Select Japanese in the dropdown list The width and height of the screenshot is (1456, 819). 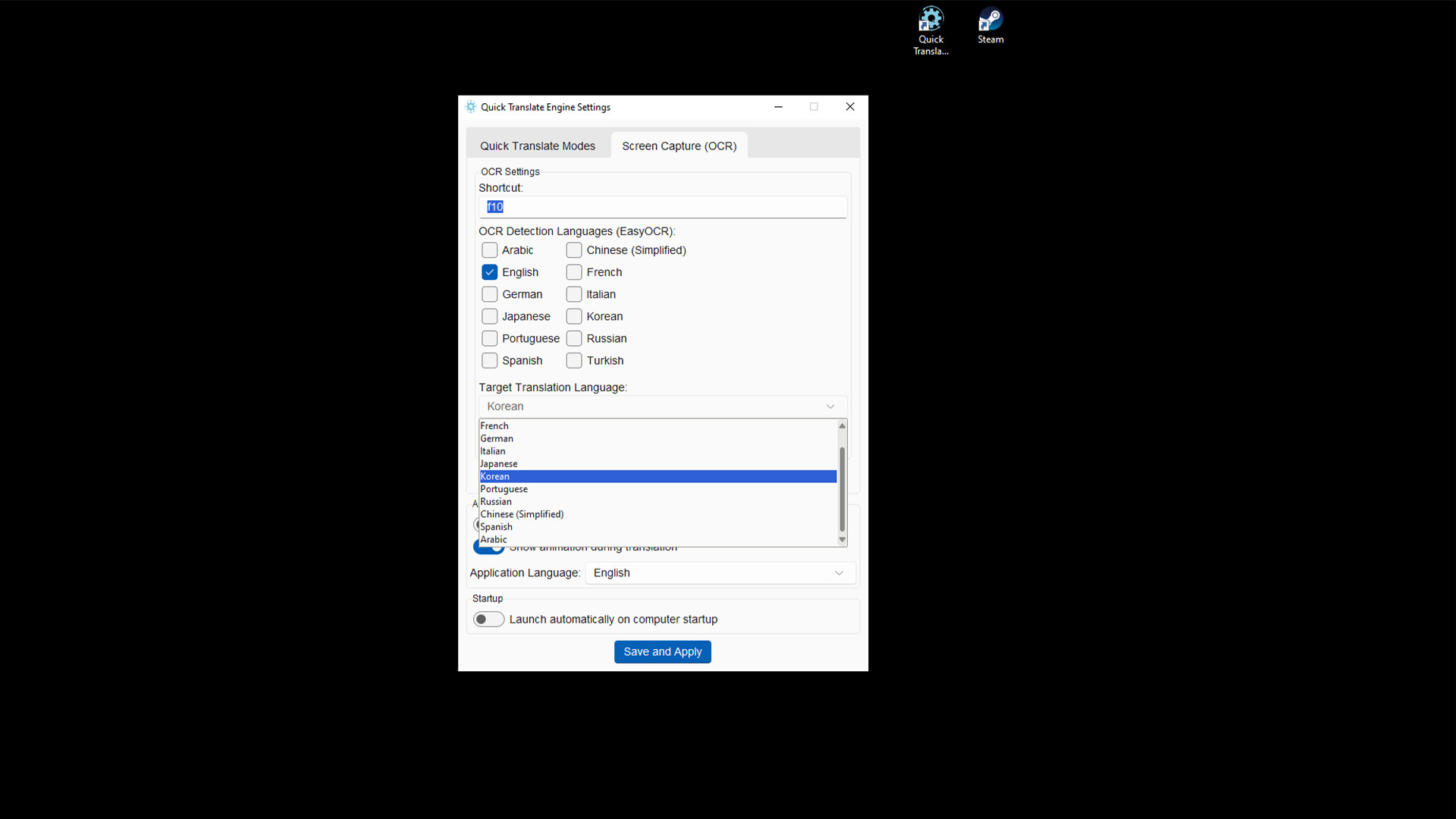499,464
